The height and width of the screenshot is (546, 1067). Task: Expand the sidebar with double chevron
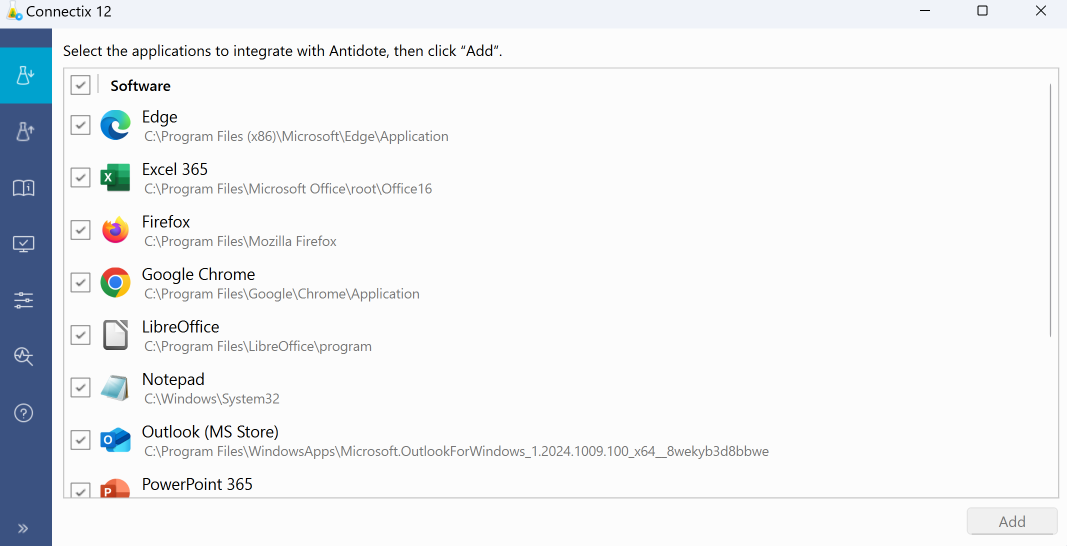(x=24, y=528)
